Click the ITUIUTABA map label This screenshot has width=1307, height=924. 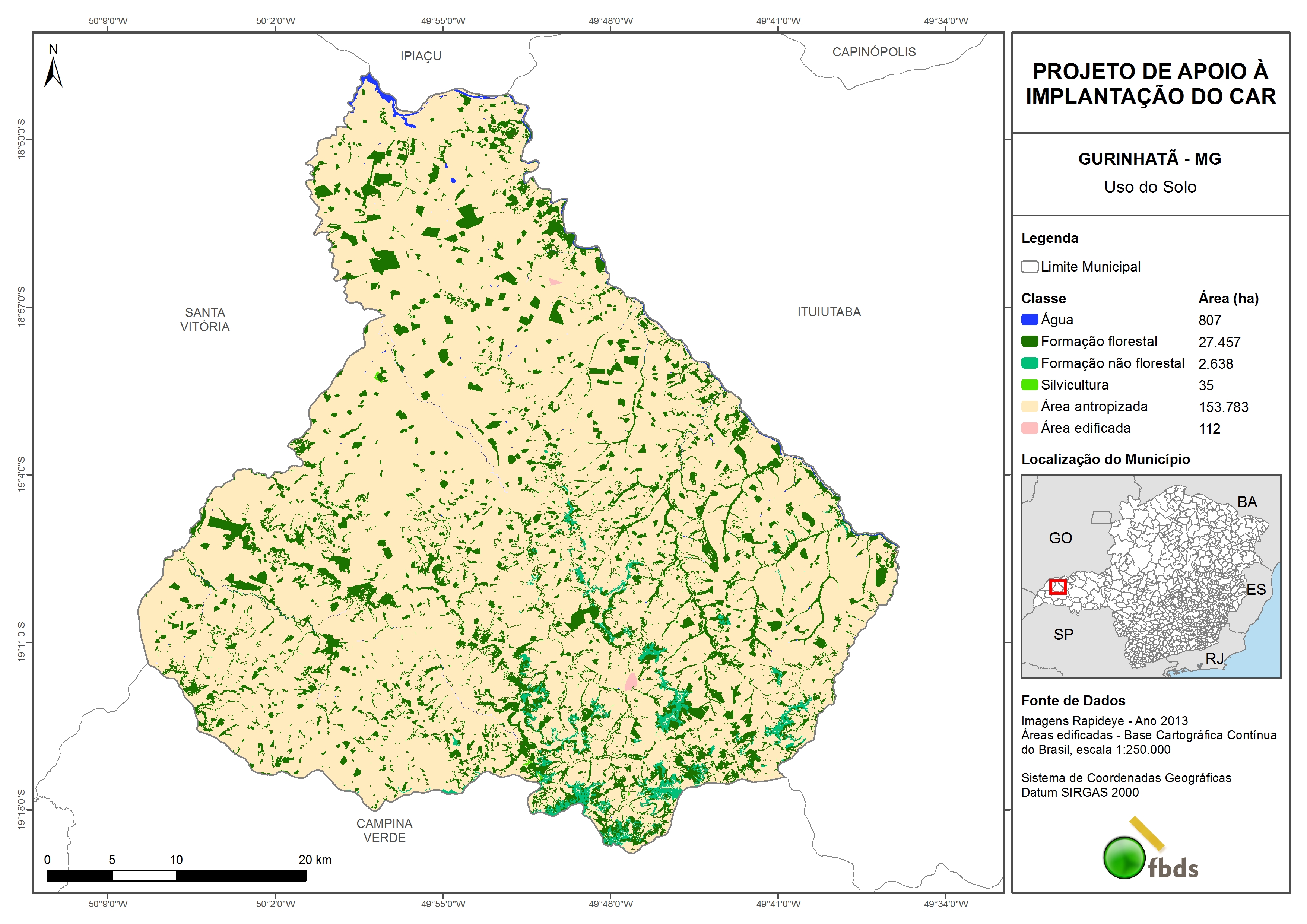pyautogui.click(x=828, y=312)
